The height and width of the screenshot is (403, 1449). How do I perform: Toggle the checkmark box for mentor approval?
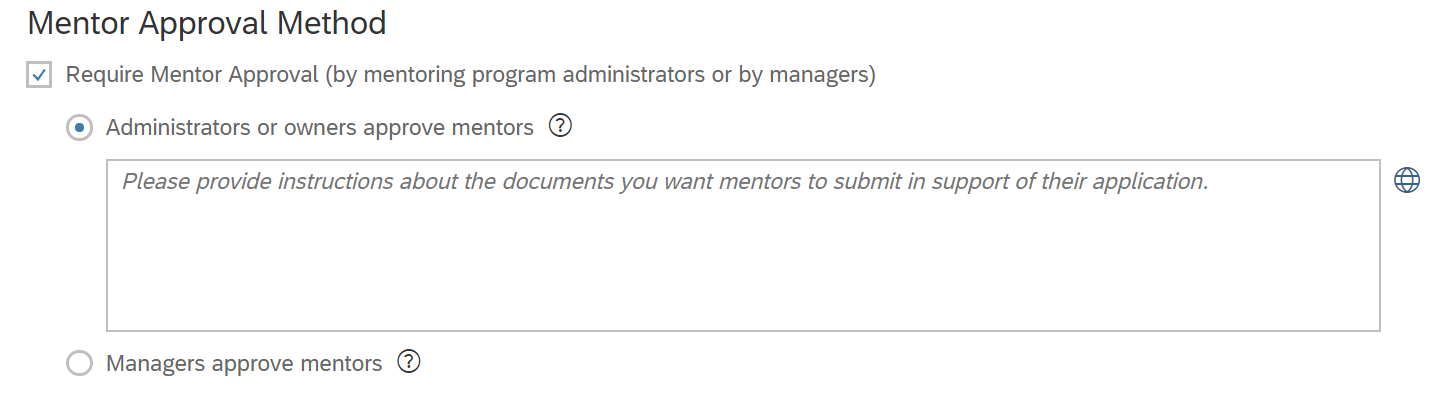tap(39, 75)
